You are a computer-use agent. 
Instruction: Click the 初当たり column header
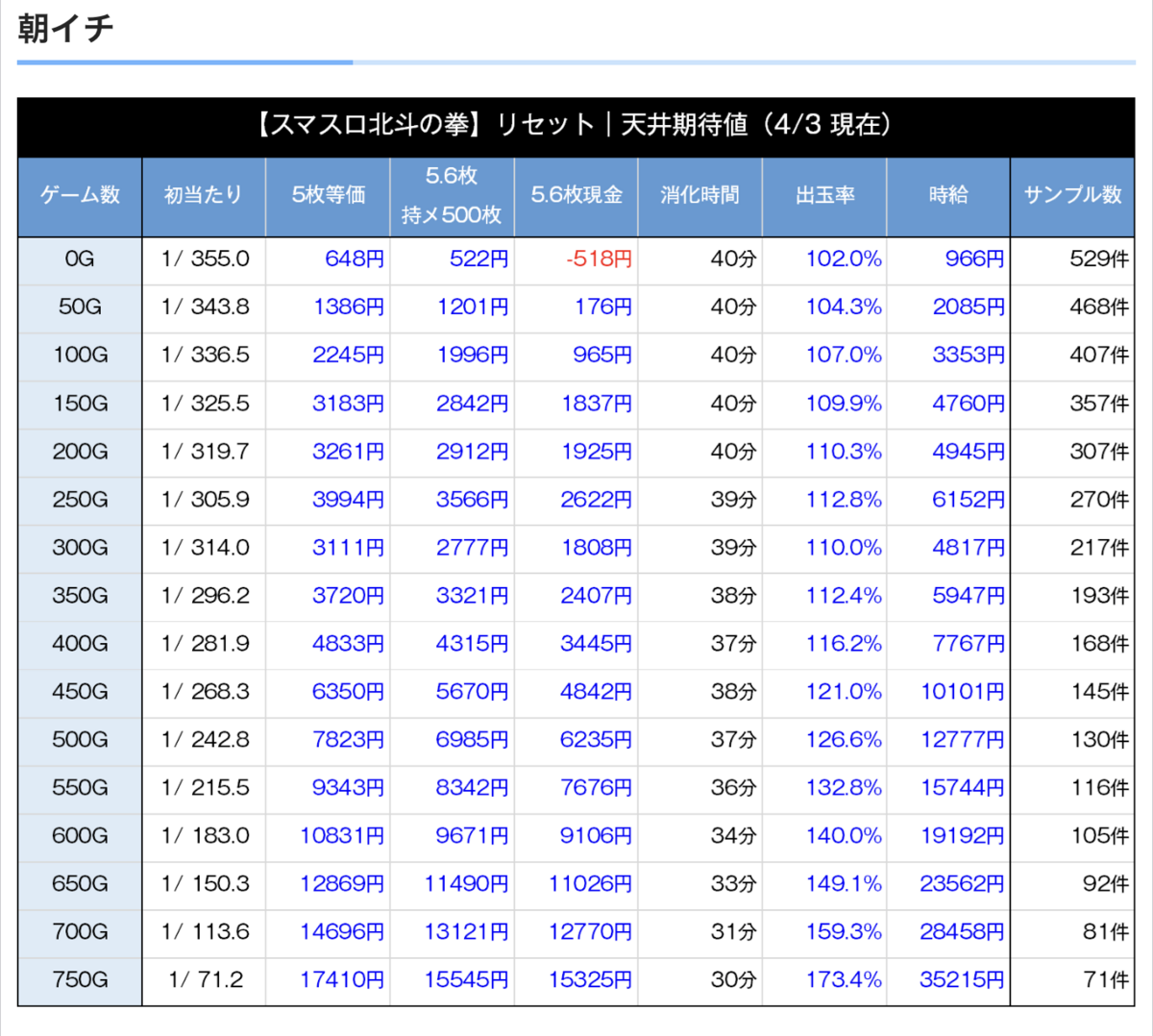(204, 195)
